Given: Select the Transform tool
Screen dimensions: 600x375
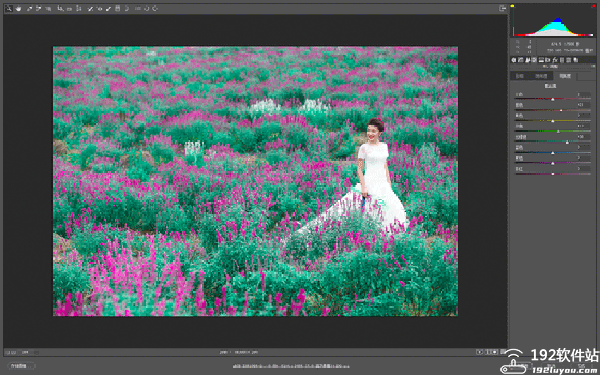Looking at the screenshot, I should tap(78, 8).
